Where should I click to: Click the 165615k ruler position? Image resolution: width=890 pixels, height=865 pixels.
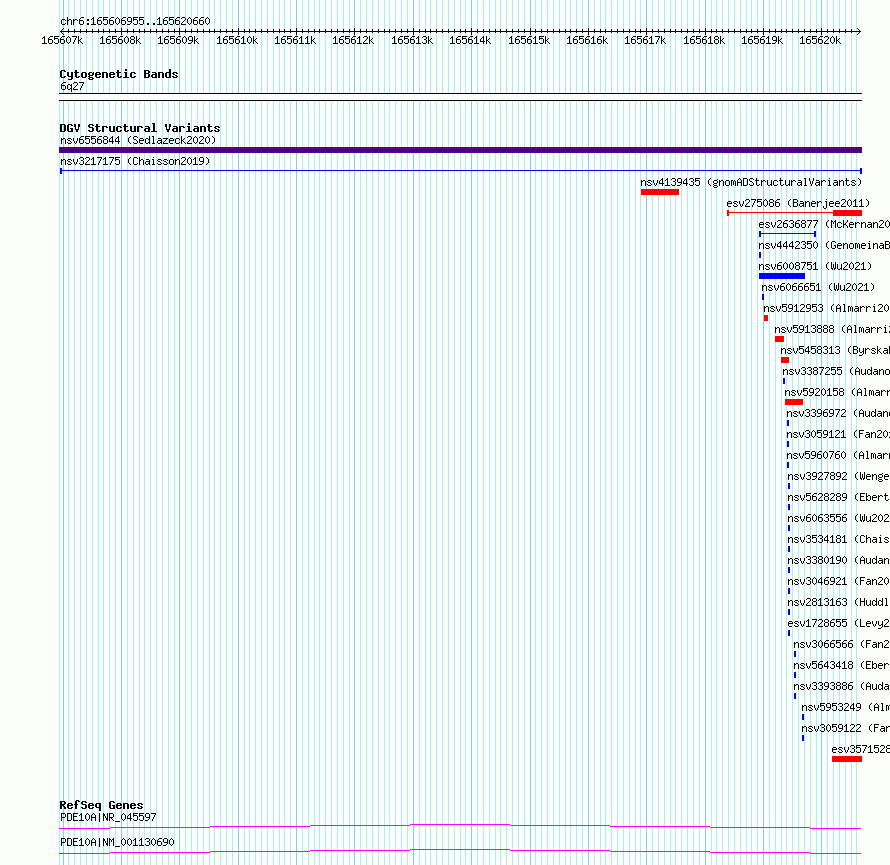(529, 40)
